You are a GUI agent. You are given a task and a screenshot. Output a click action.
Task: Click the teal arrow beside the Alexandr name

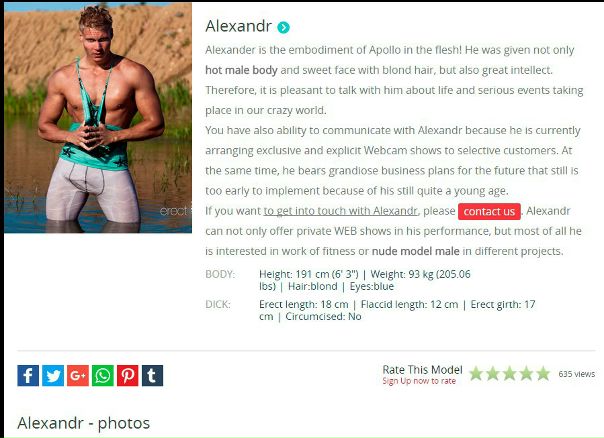click(284, 27)
